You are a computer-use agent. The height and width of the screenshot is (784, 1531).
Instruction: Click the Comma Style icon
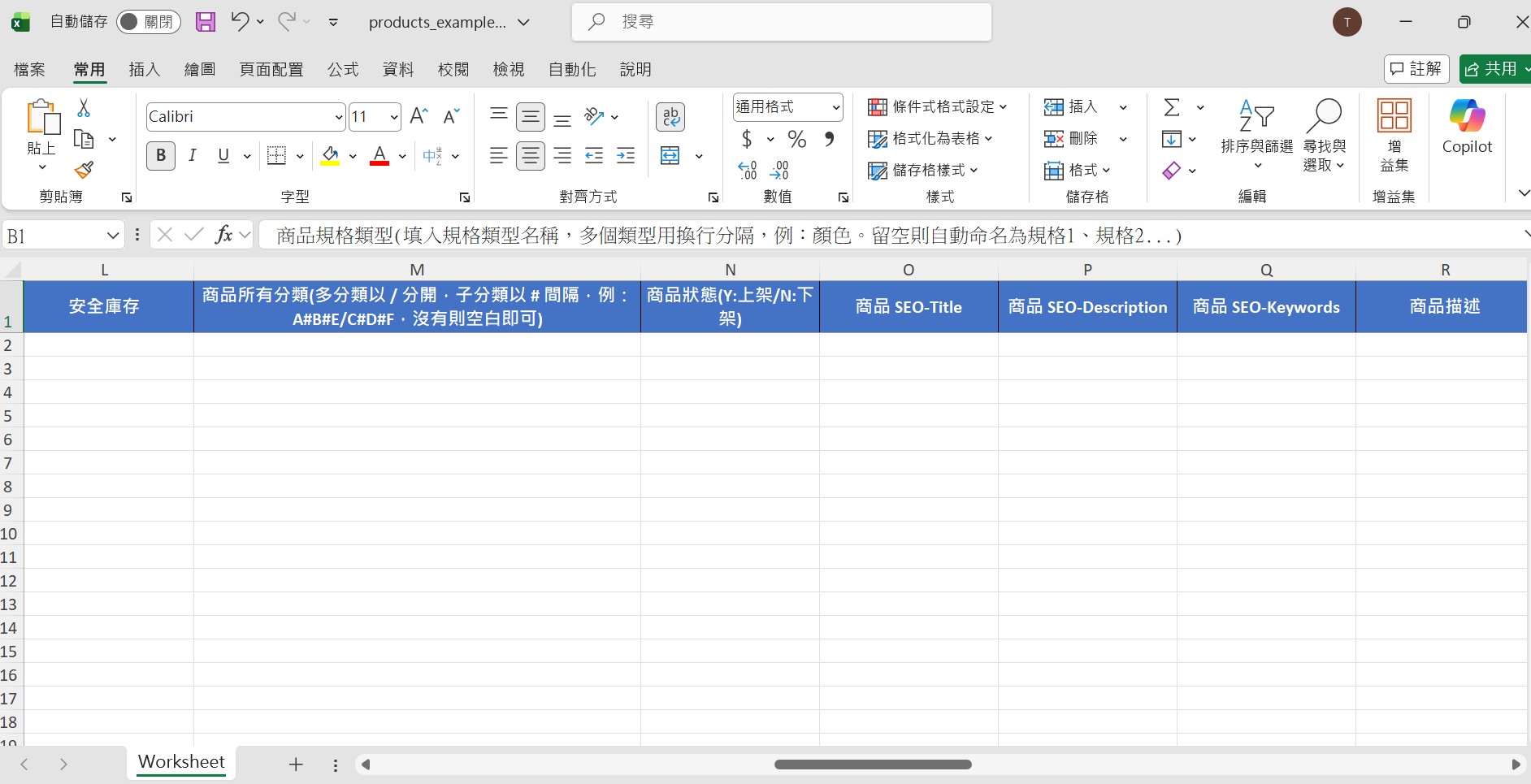(x=829, y=140)
